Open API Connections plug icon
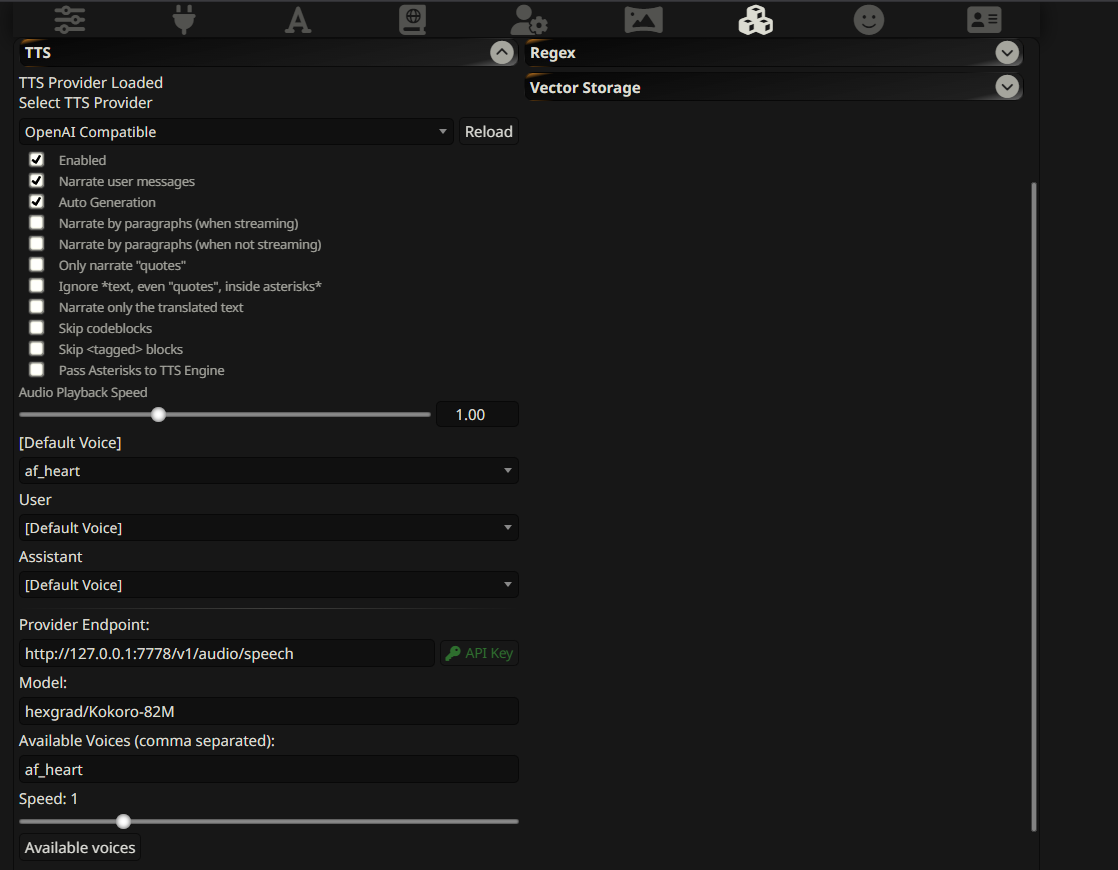 pos(183,19)
